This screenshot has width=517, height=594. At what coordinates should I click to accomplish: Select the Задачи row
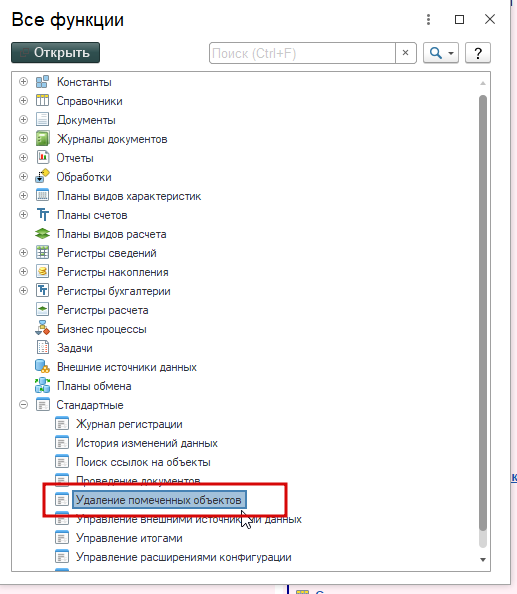point(75,348)
